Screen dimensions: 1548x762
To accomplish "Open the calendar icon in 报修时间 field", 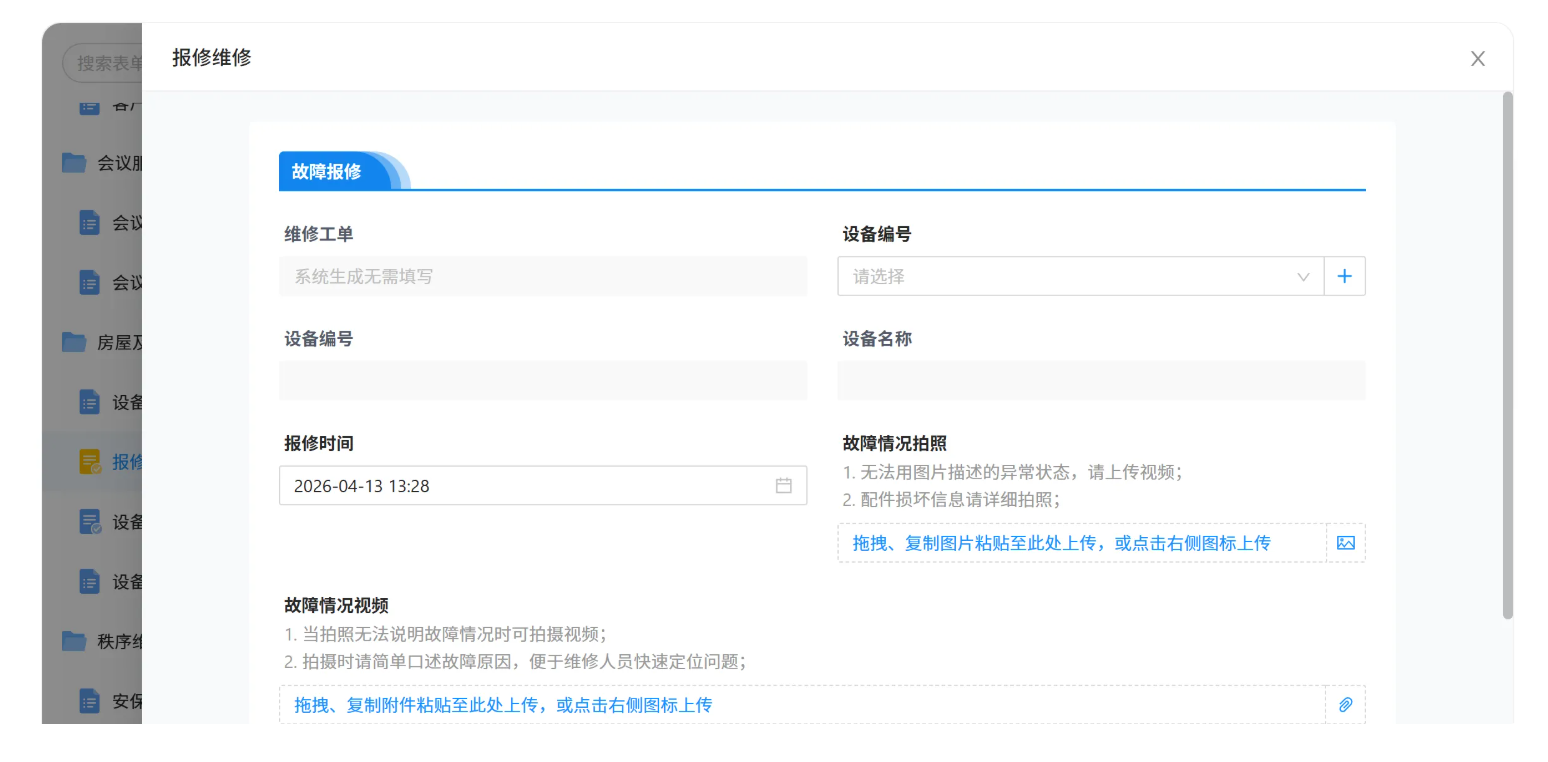I will (783, 486).
